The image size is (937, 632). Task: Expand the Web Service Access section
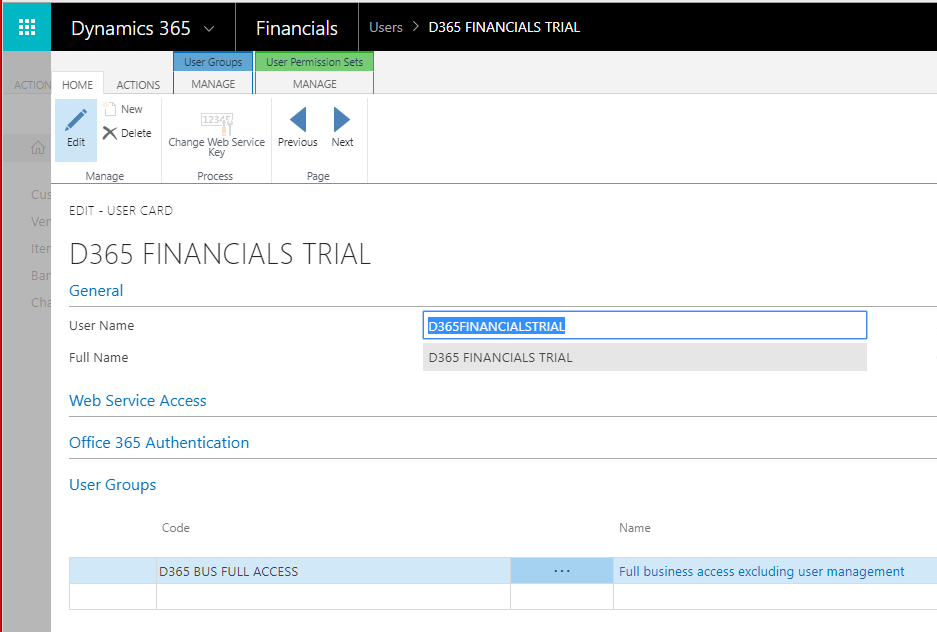[137, 401]
